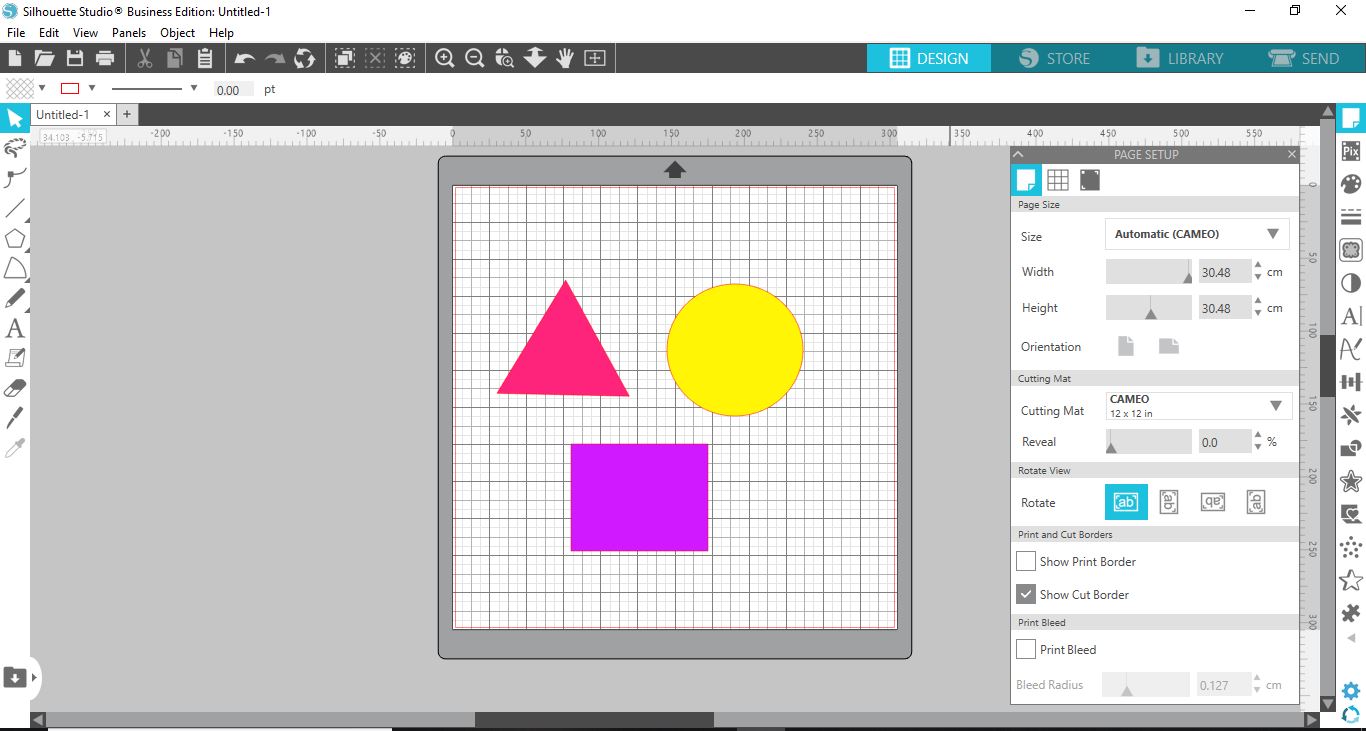Switch to the LIBRARY tab

(x=1182, y=58)
